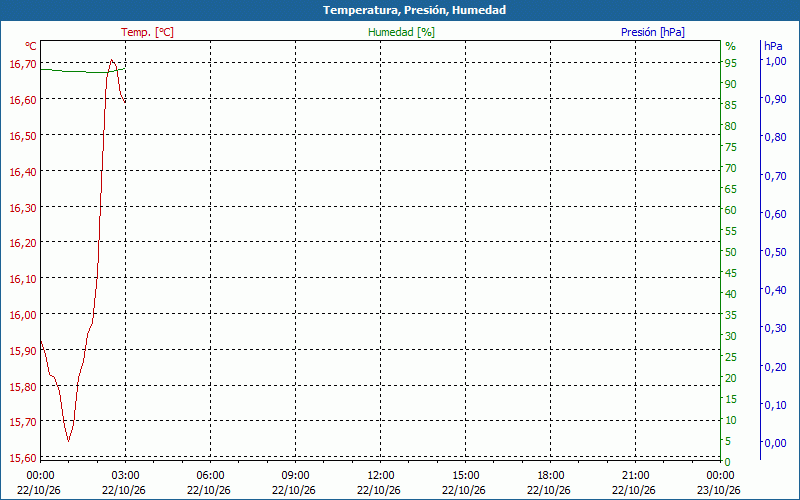Viewport: 800px width, 500px height.
Task: Click the 15,60 temperature axis value
Action: tap(23, 458)
